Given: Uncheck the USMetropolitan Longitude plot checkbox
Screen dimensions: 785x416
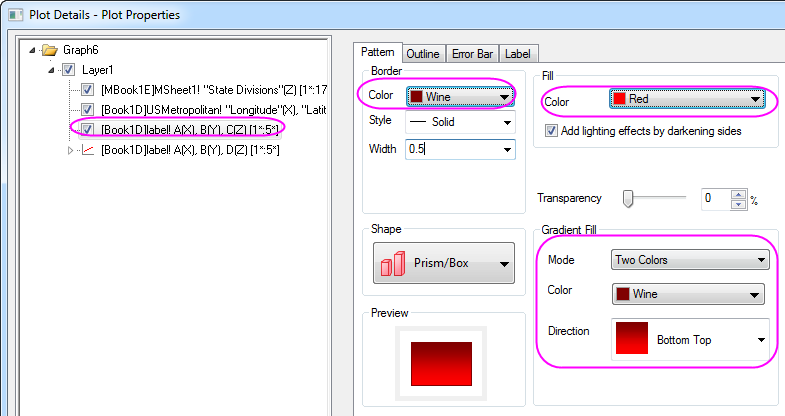Looking at the screenshot, I should 88,108.
